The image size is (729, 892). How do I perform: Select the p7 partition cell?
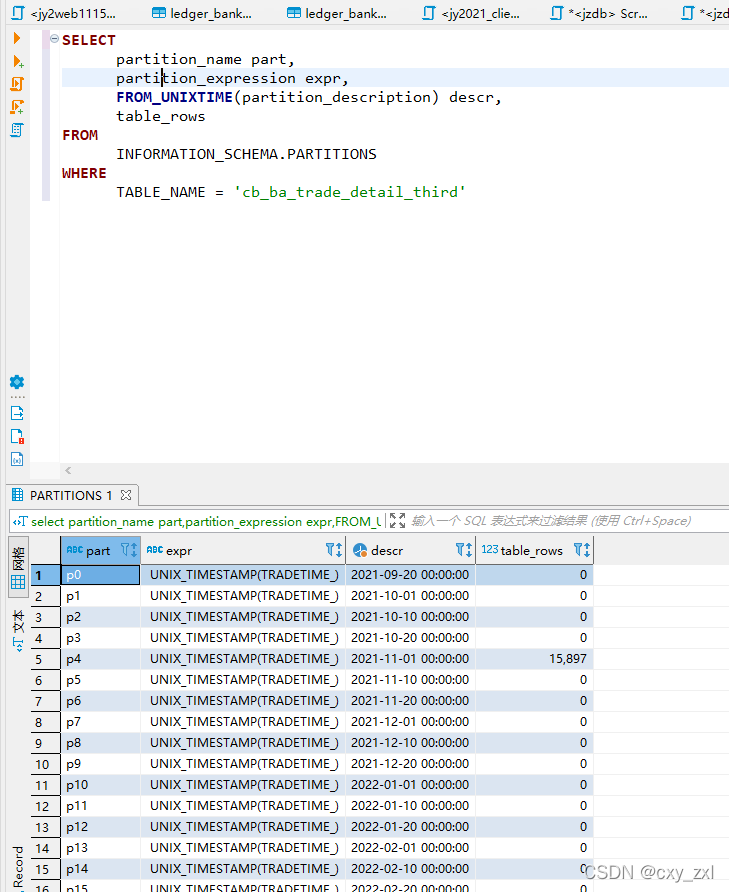pos(100,722)
